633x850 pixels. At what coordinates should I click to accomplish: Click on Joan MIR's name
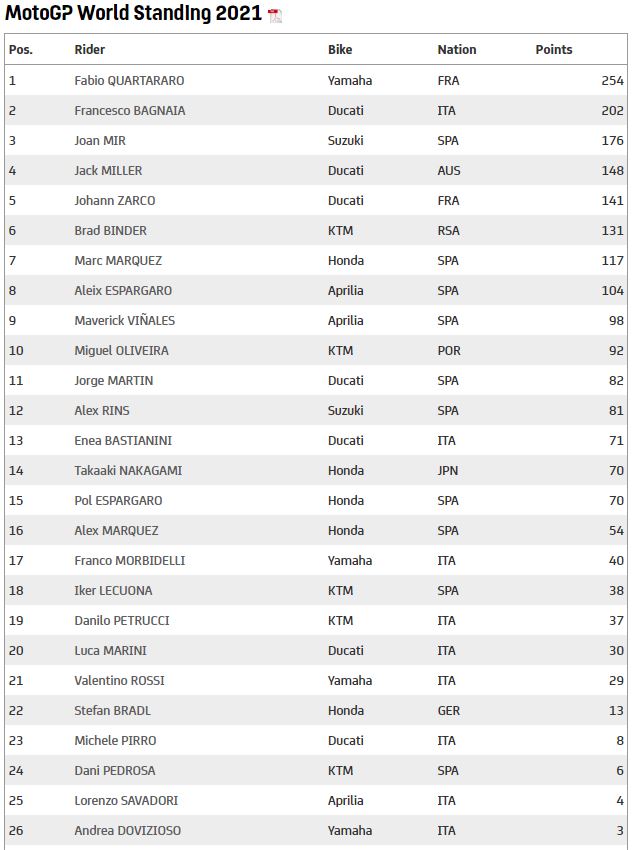(x=100, y=140)
